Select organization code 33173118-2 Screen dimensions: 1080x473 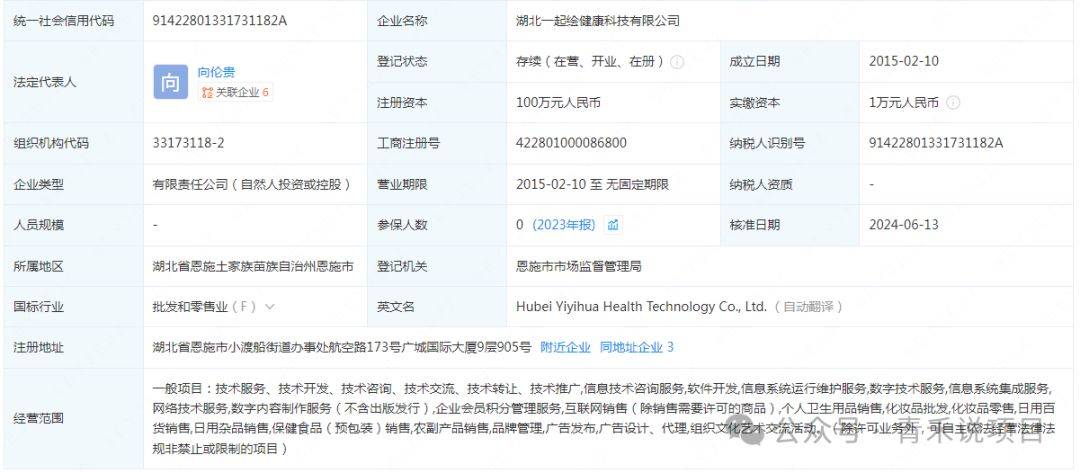click(x=188, y=143)
